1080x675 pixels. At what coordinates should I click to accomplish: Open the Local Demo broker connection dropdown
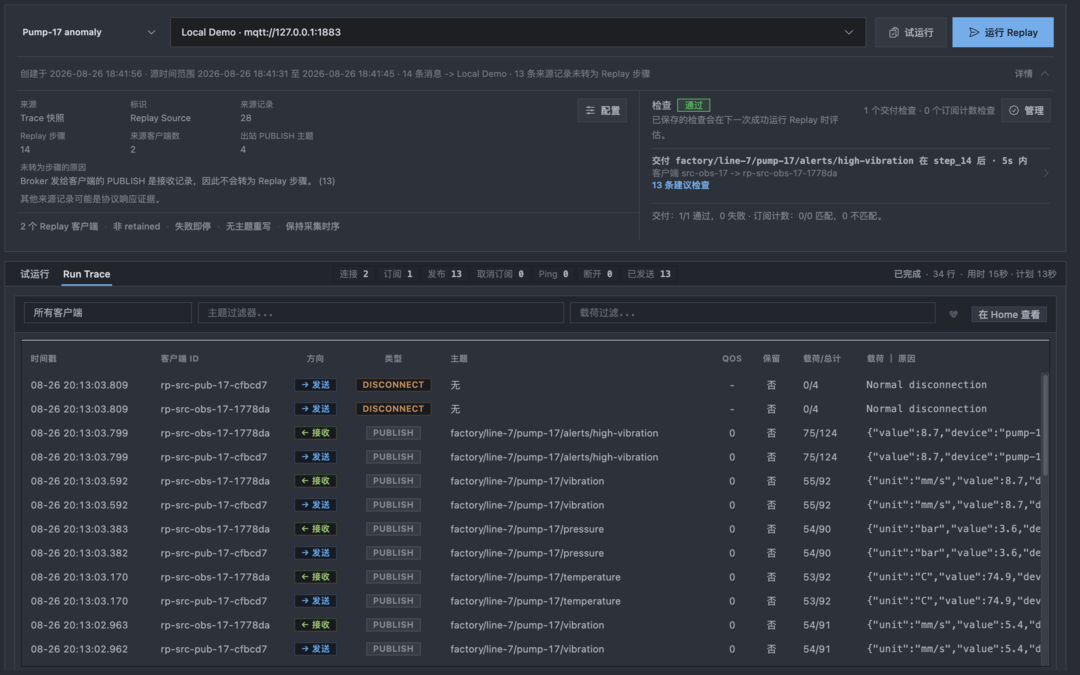coord(517,32)
